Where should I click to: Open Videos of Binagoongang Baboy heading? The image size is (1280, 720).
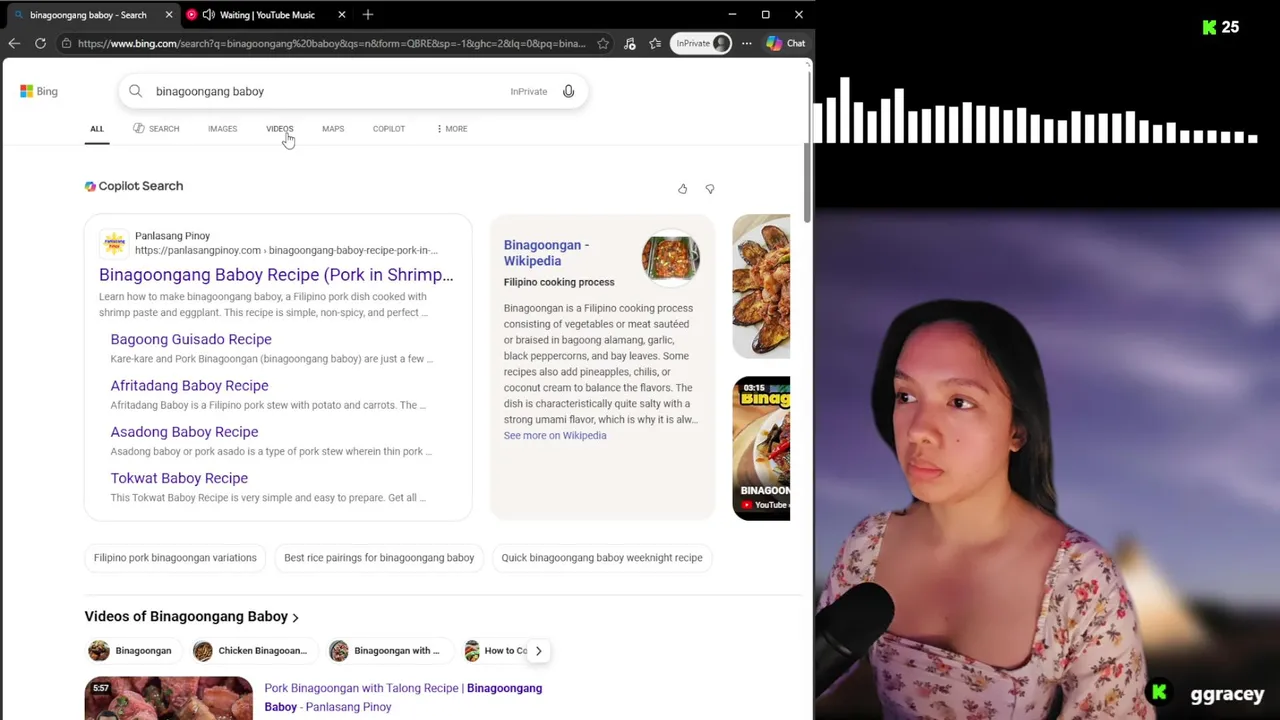[x=191, y=617]
